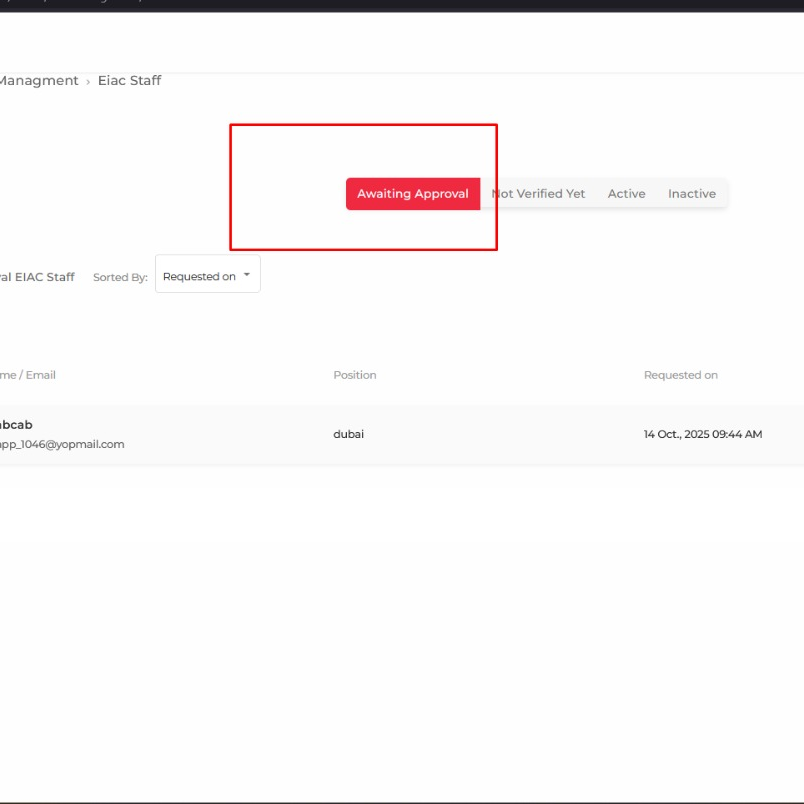Click the caret arrow in Sorted By box
This screenshot has width=804, height=804.
click(x=247, y=275)
